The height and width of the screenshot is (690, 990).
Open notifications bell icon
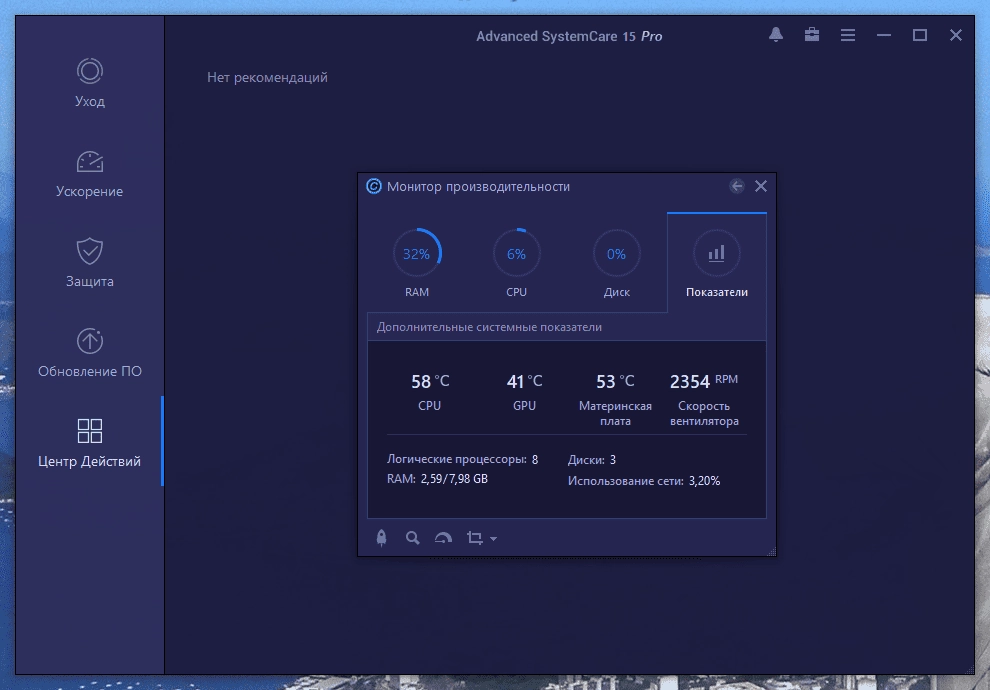[x=776, y=35]
